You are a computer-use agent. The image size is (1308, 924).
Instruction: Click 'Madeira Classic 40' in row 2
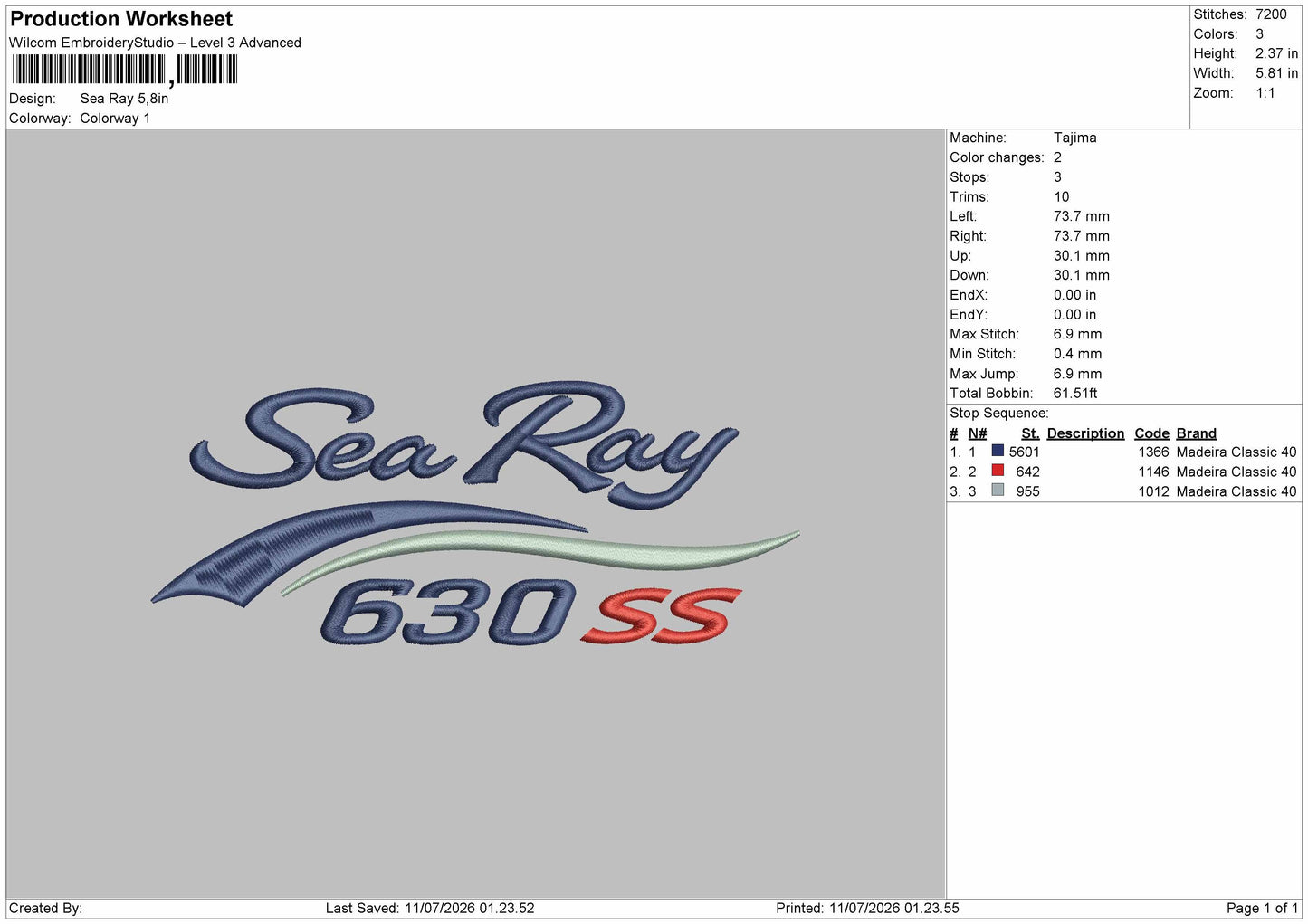click(x=1236, y=472)
